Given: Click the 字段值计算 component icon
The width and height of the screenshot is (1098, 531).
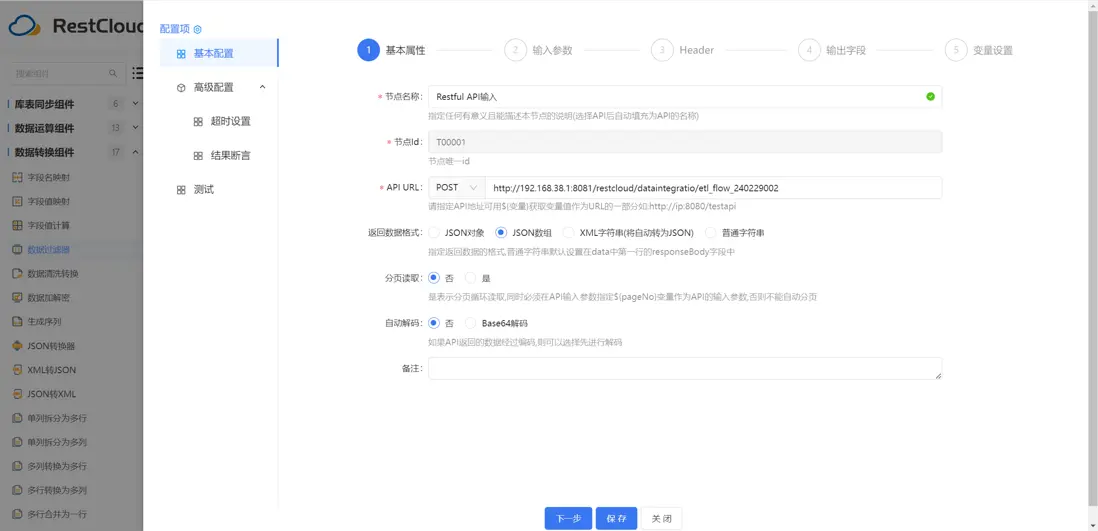Looking at the screenshot, I should (18, 226).
